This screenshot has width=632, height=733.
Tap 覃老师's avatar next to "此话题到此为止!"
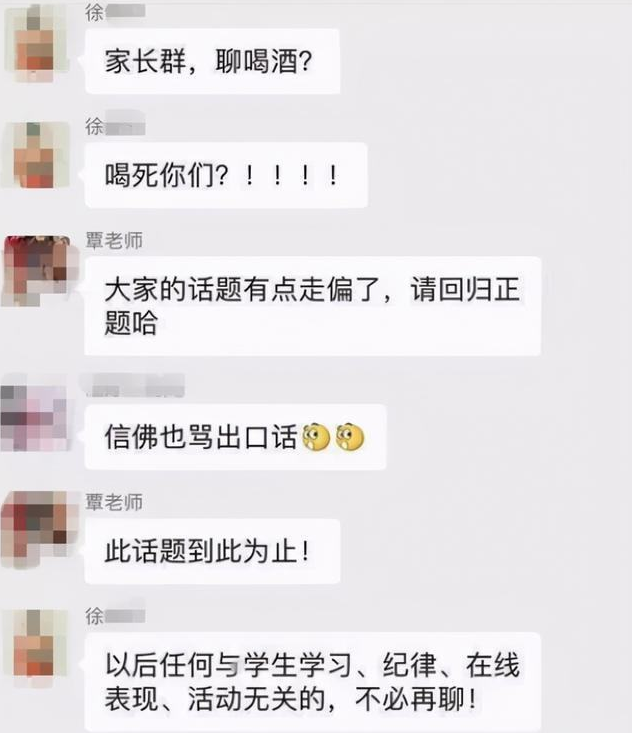[x=37, y=528]
